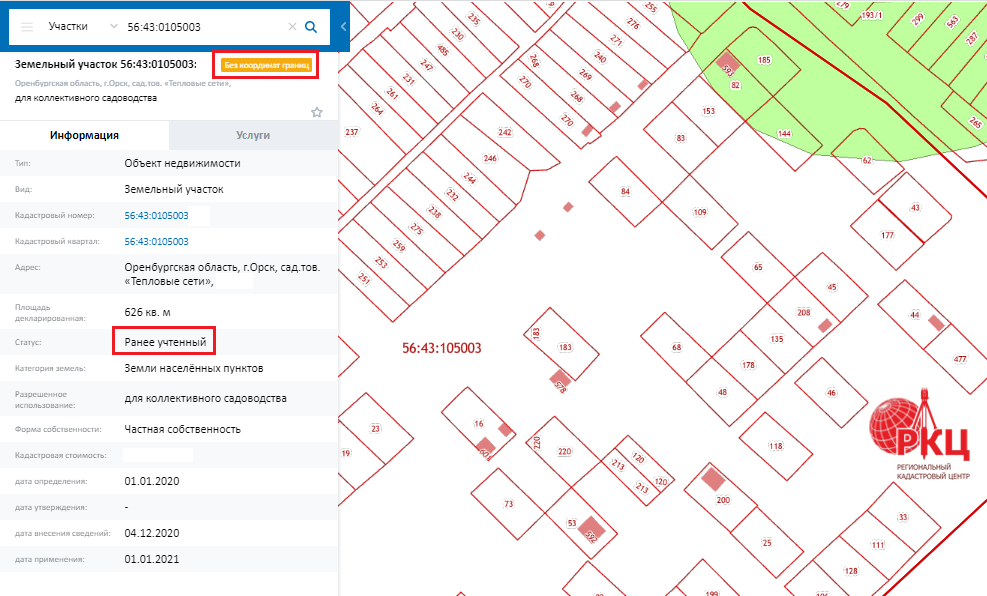Click the quarter label 56:43:105003 on map
This screenshot has height=596, width=987.
pos(442,348)
